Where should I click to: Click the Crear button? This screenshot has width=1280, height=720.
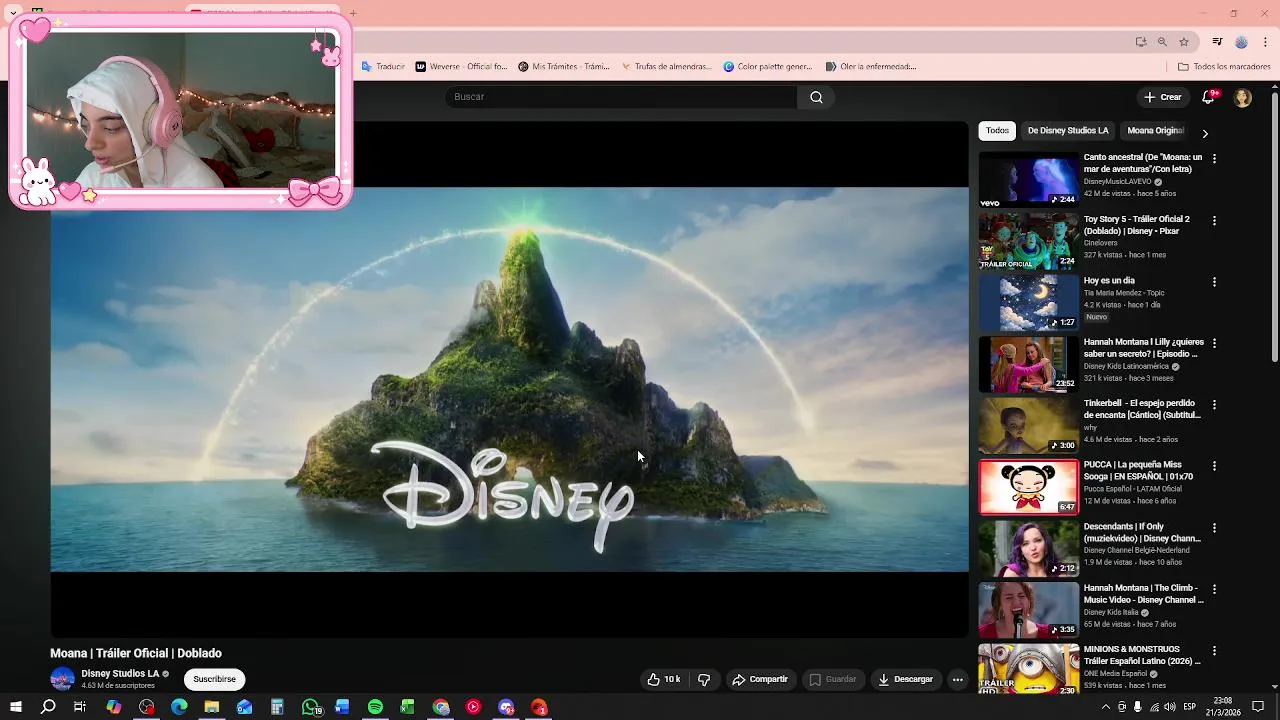[1163, 97]
